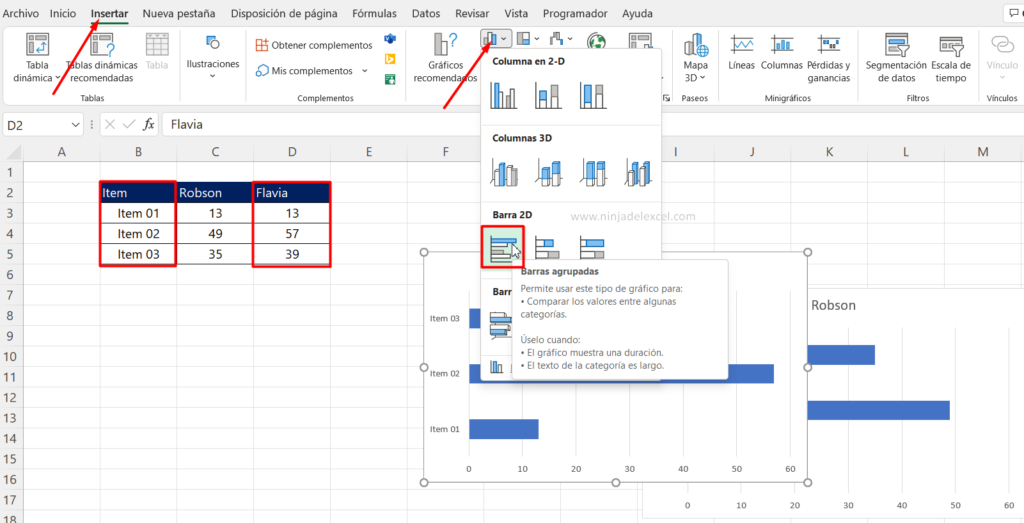Choose the 2-D stacked column chart

coord(547,96)
